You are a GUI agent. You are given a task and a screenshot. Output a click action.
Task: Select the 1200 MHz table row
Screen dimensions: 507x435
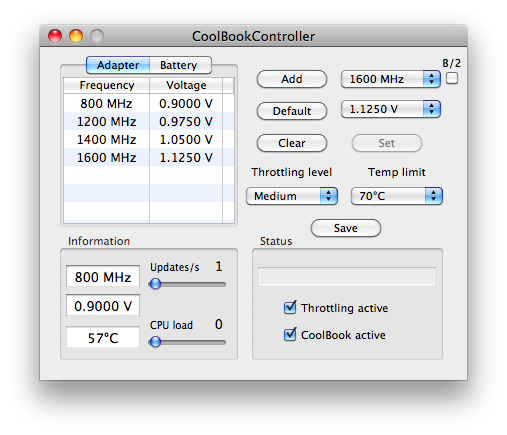pos(149,121)
